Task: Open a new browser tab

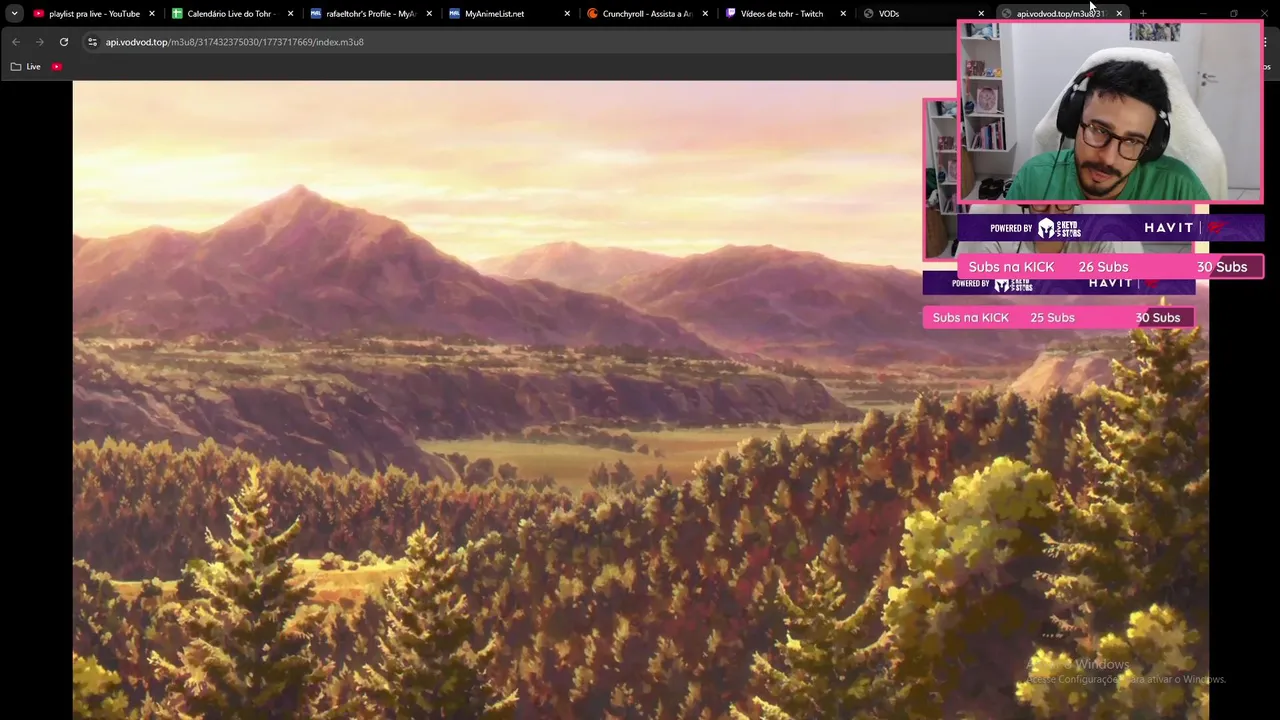Action: click(1143, 14)
